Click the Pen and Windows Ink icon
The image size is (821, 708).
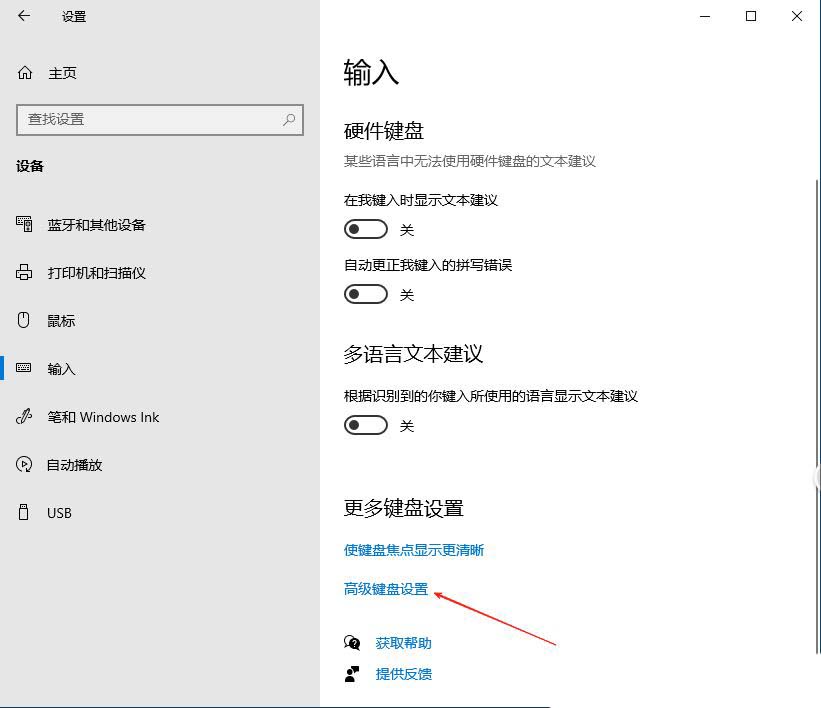(25, 417)
